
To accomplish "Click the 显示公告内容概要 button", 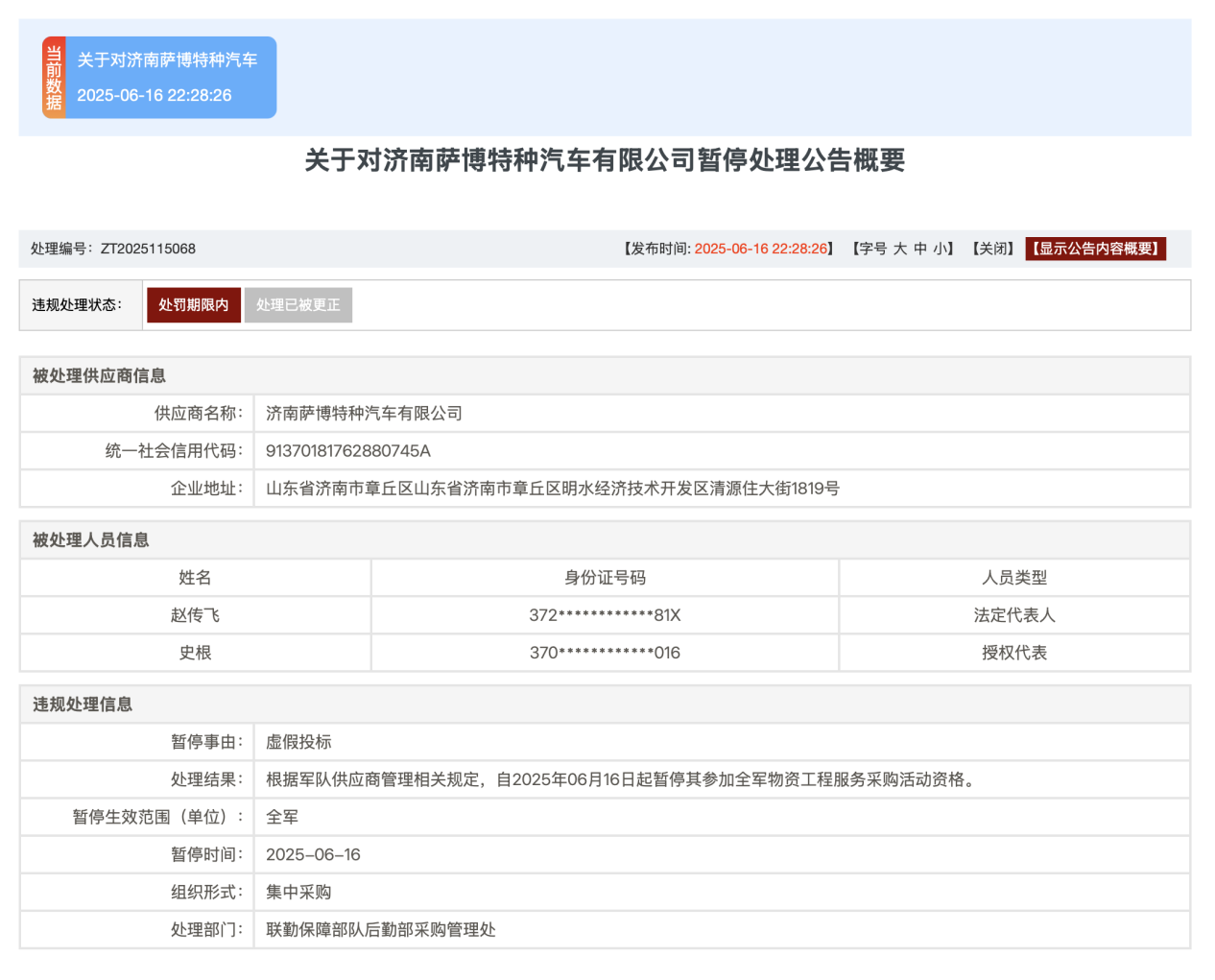I will point(1095,249).
